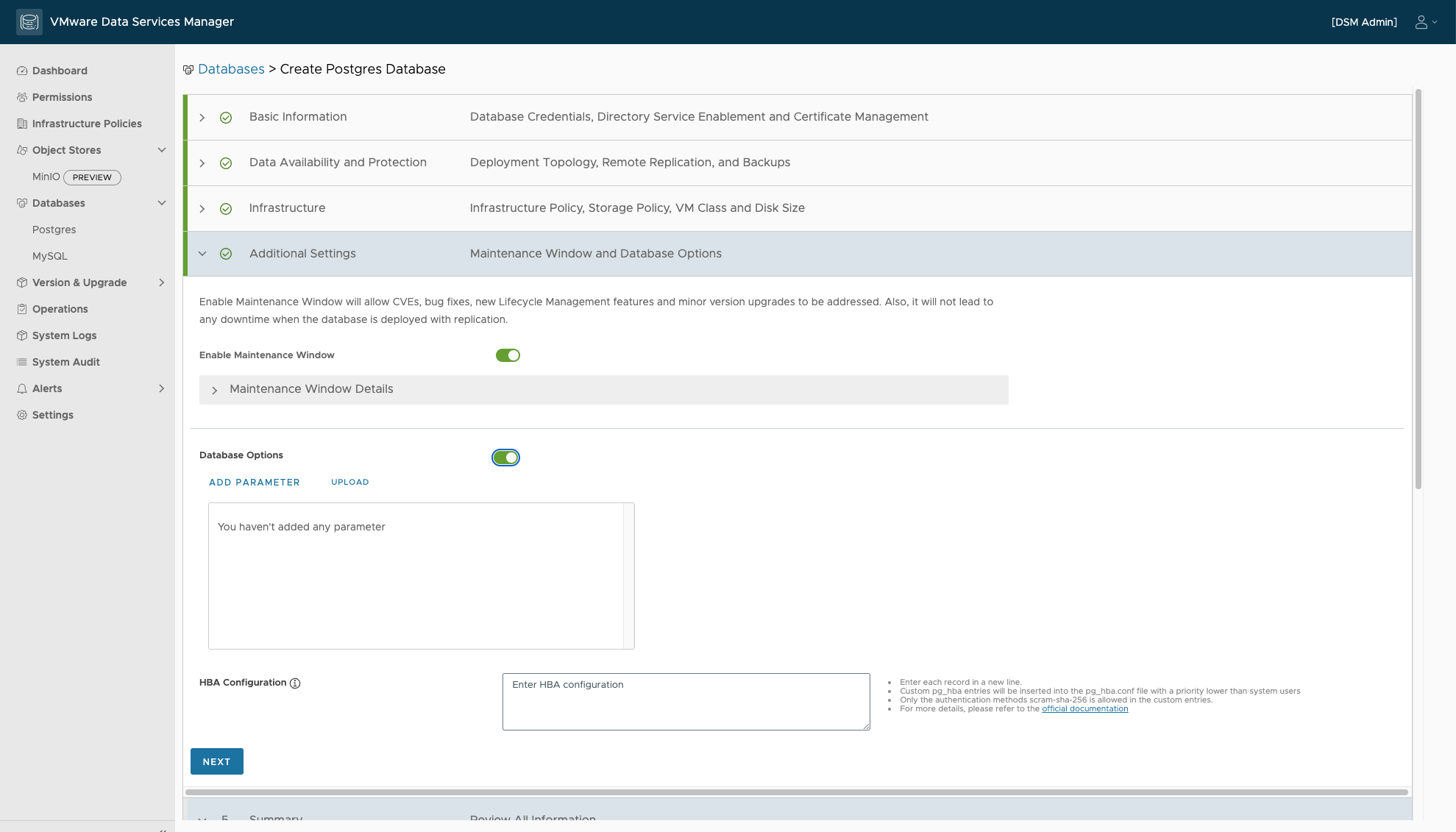Select MySQL under Databases
The image size is (1456, 832).
[50, 256]
